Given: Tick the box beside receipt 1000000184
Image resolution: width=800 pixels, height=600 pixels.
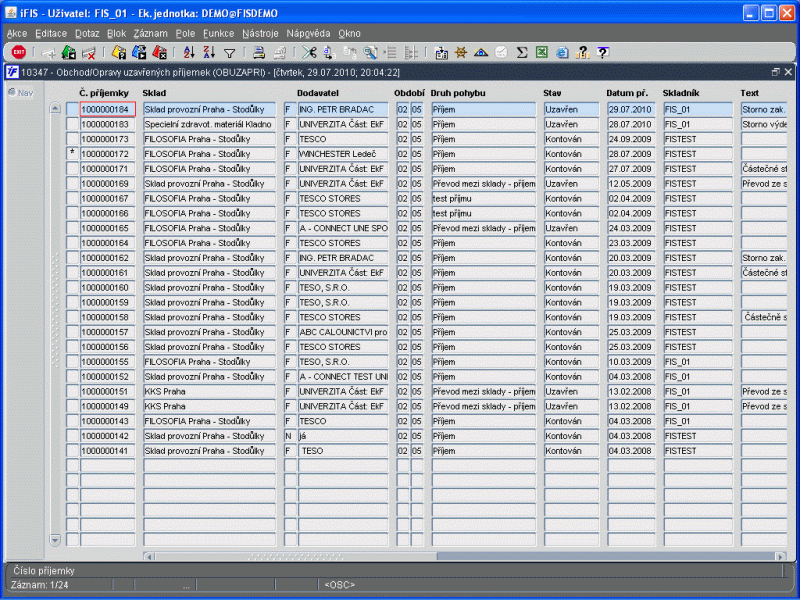Looking at the screenshot, I should pos(72,109).
